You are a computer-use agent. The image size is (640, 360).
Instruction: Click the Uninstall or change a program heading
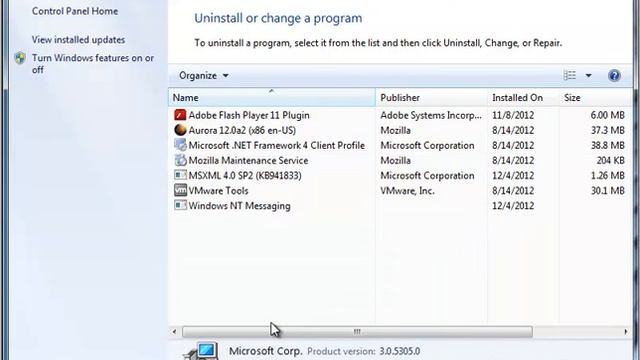[x=278, y=18]
